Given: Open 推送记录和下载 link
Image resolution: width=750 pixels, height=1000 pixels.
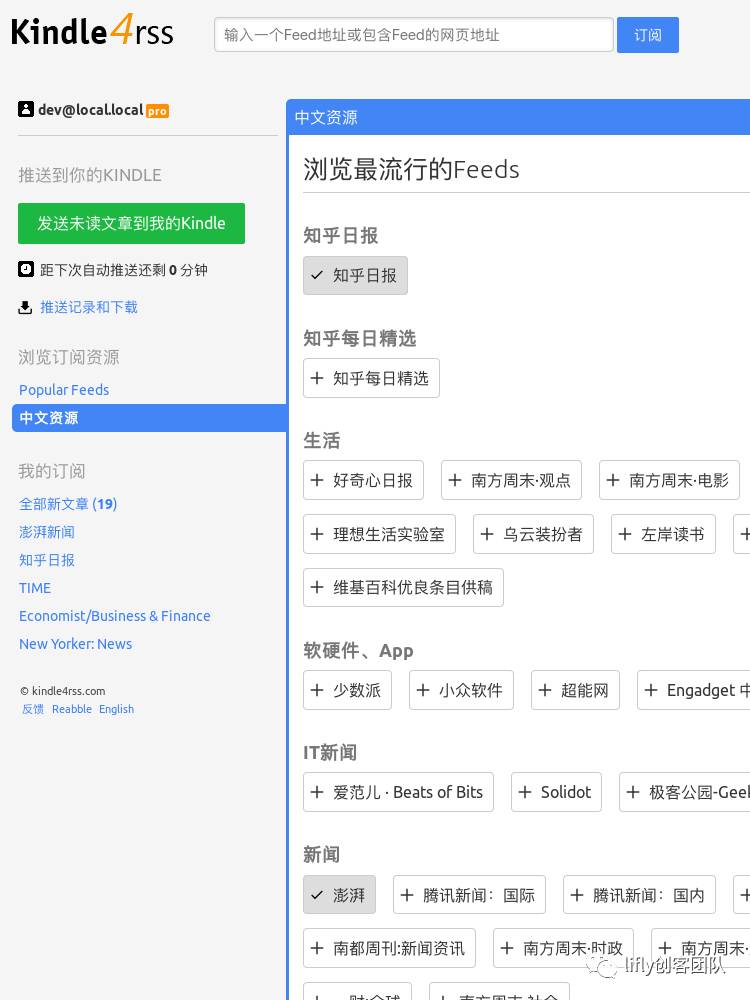Looking at the screenshot, I should click(89, 307).
